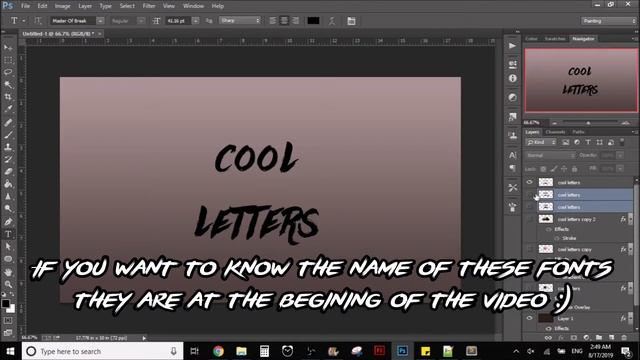Open the Filter menu
The height and width of the screenshot is (360, 640).
[149, 6]
